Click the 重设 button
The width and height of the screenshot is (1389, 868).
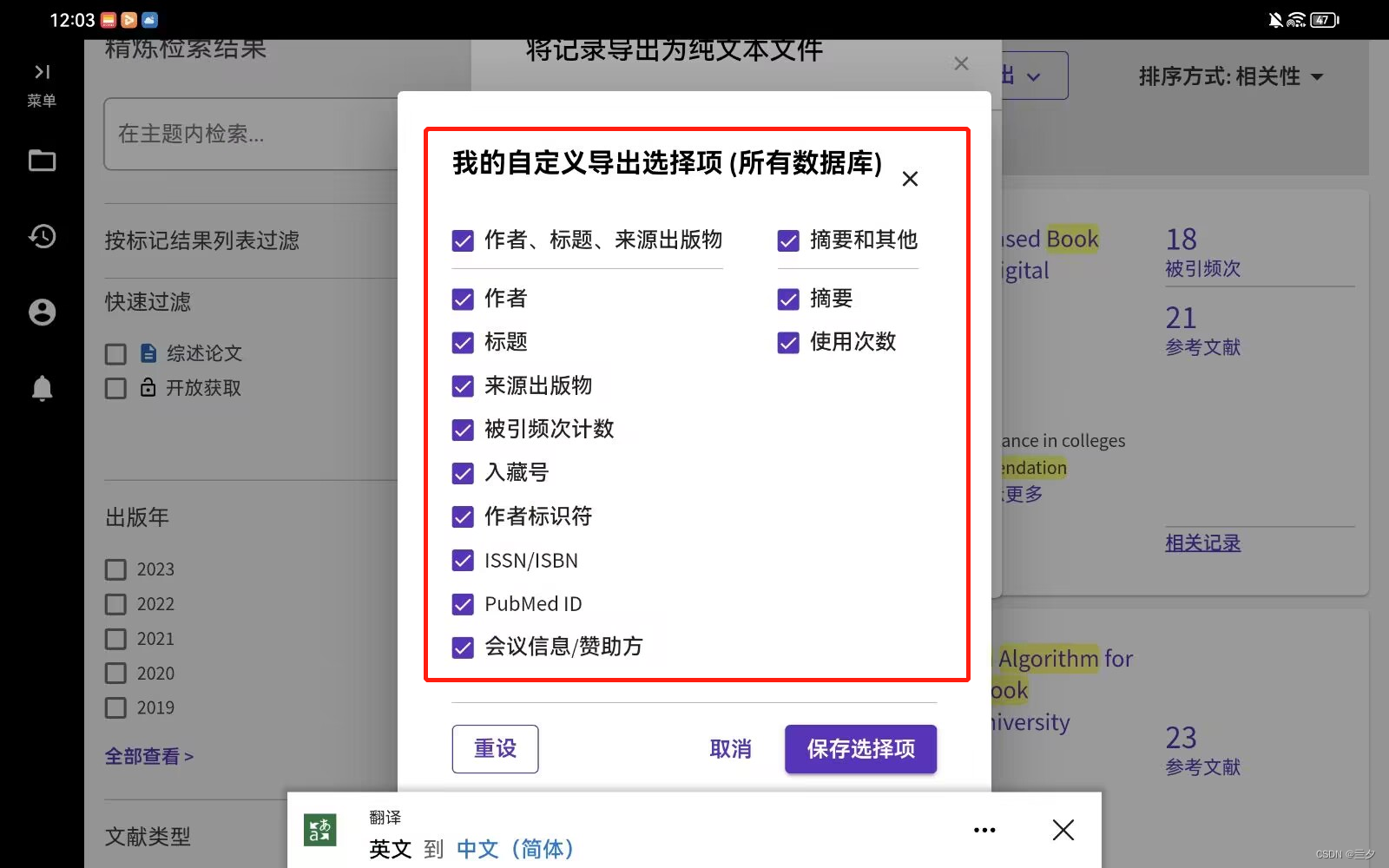click(495, 749)
